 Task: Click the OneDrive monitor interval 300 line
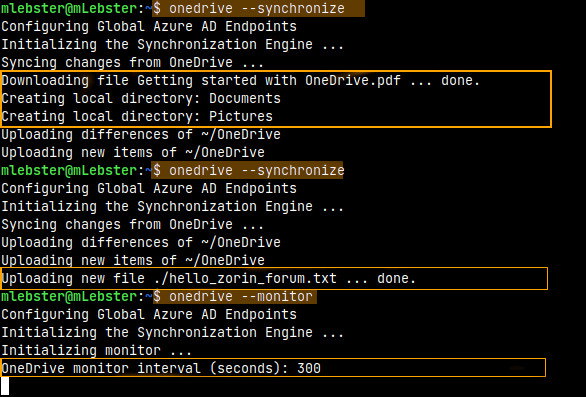(161, 369)
